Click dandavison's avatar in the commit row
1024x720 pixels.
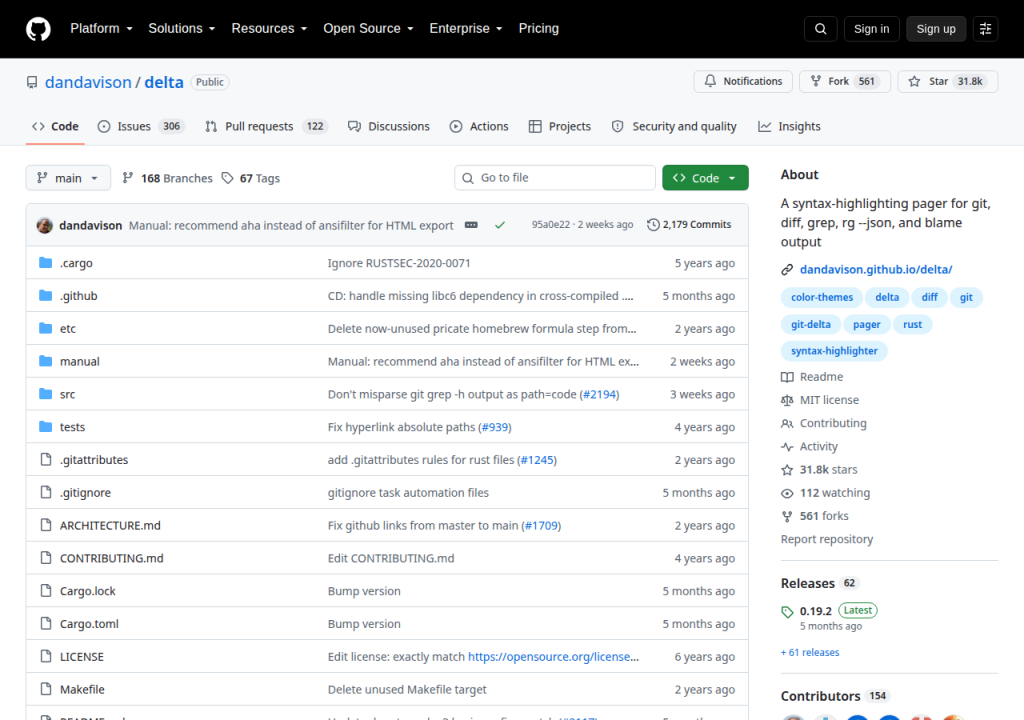44,225
